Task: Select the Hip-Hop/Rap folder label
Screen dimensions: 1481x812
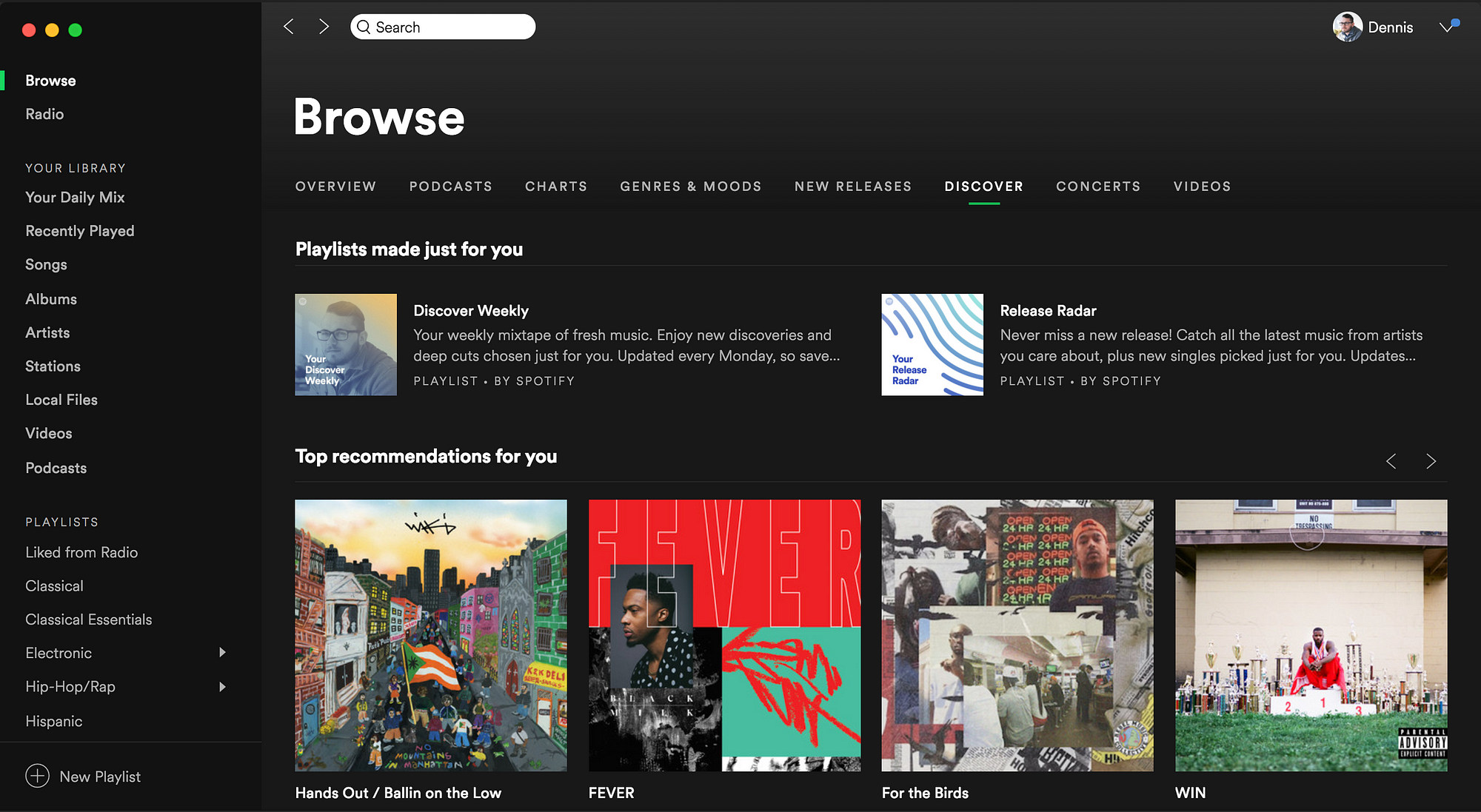Action: pyautogui.click(x=70, y=687)
